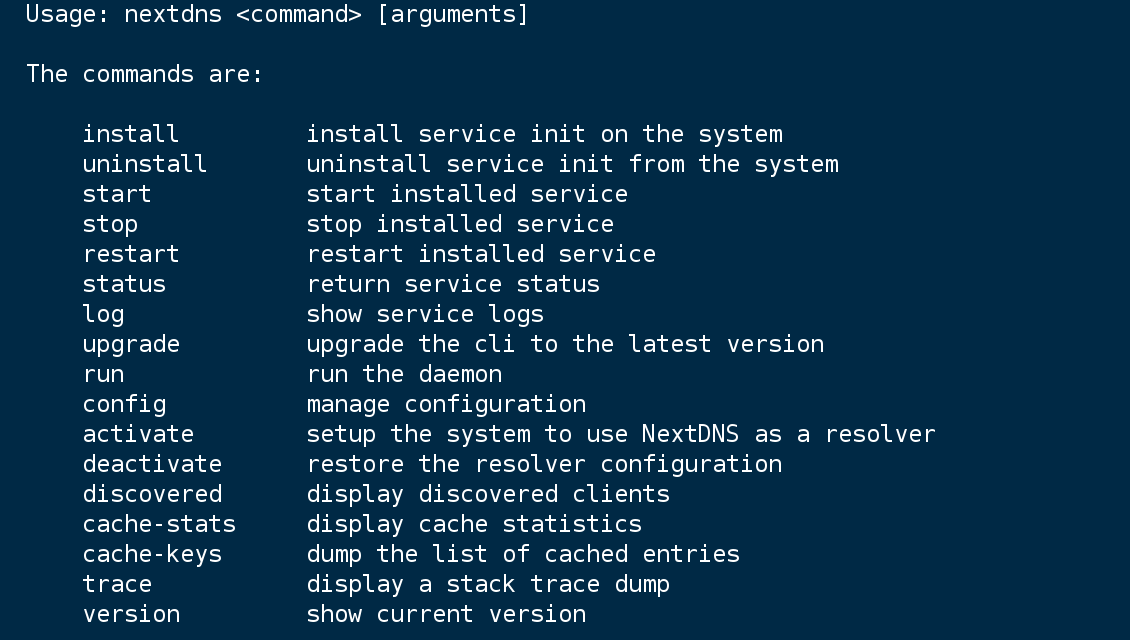Click the 'cache-keys' command name

(x=152, y=554)
